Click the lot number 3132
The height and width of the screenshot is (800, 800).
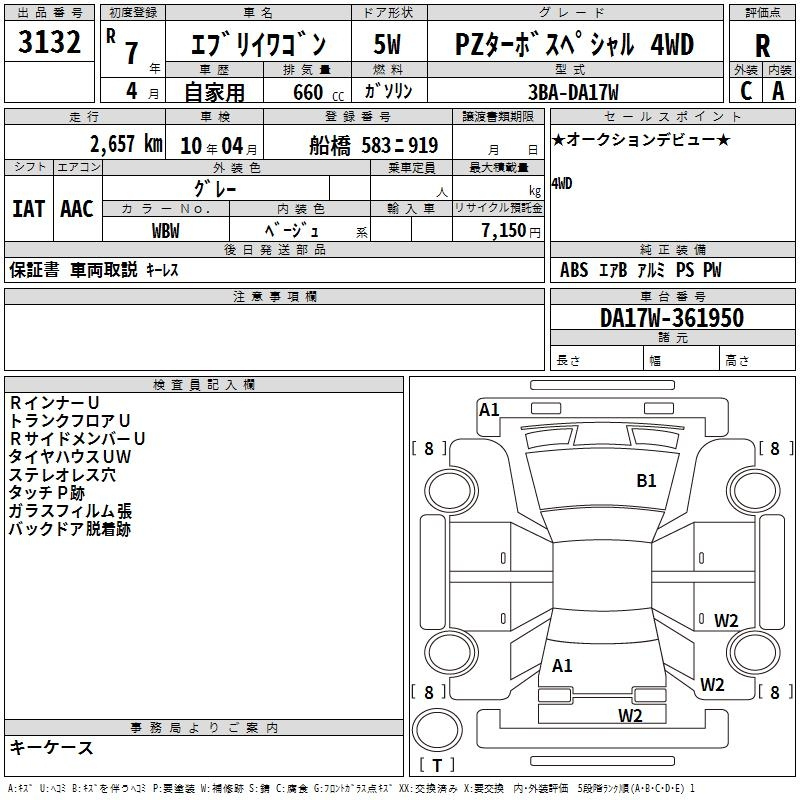(50, 44)
